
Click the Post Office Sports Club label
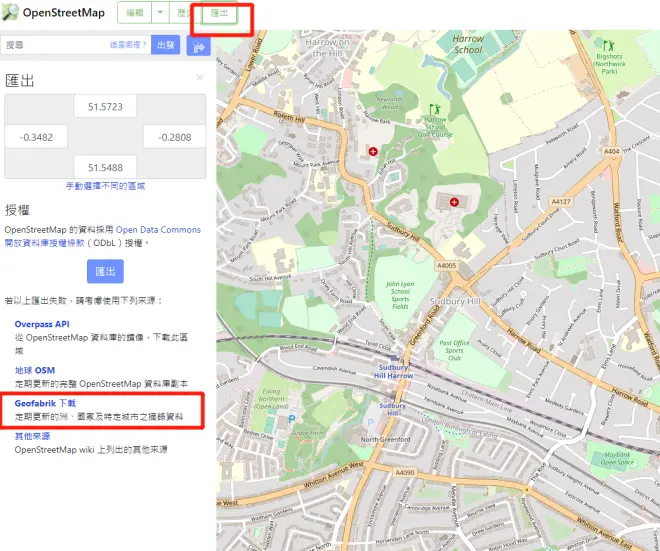click(454, 351)
